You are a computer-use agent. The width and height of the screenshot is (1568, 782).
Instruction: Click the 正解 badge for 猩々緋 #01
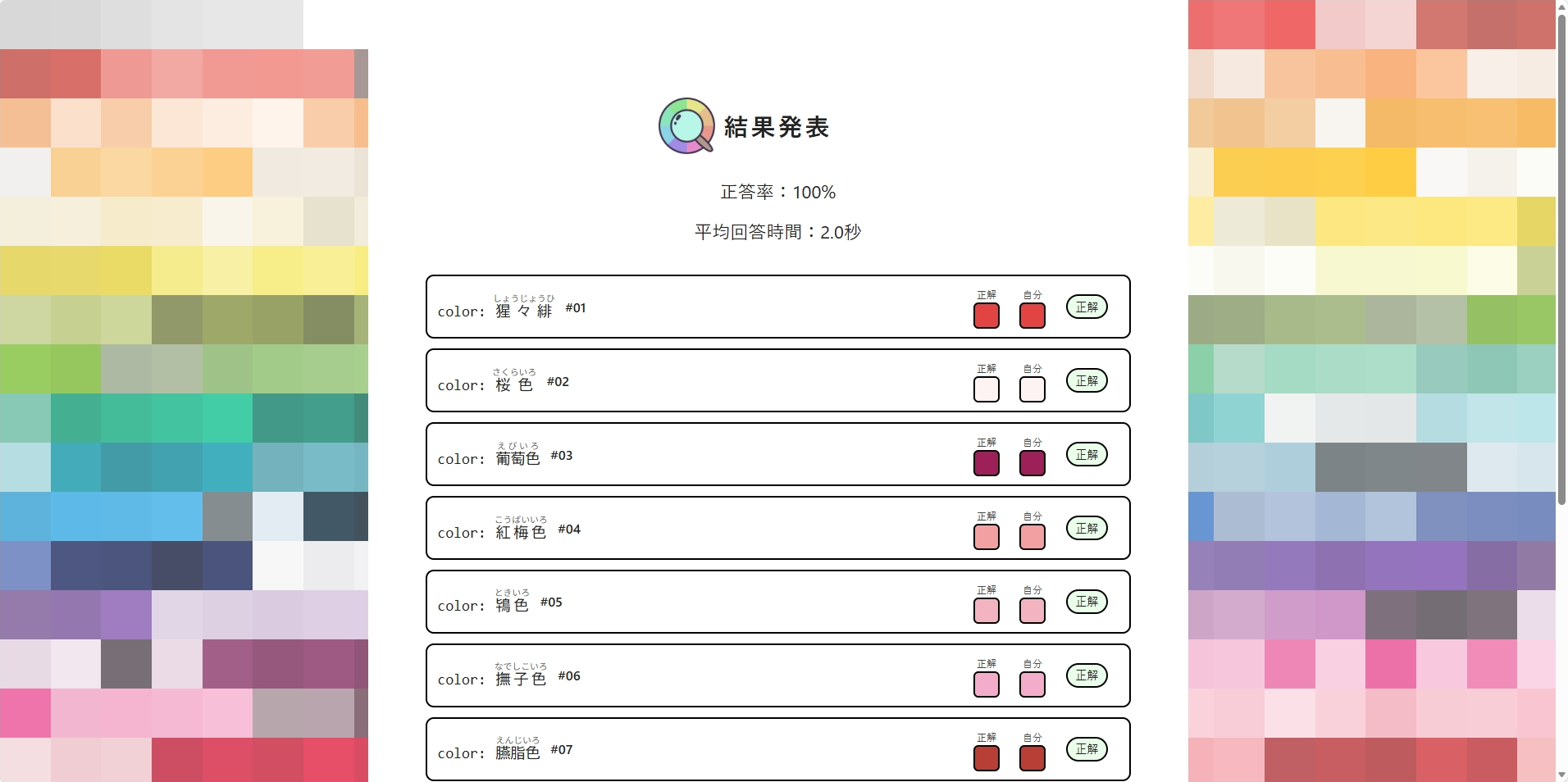(x=1086, y=307)
